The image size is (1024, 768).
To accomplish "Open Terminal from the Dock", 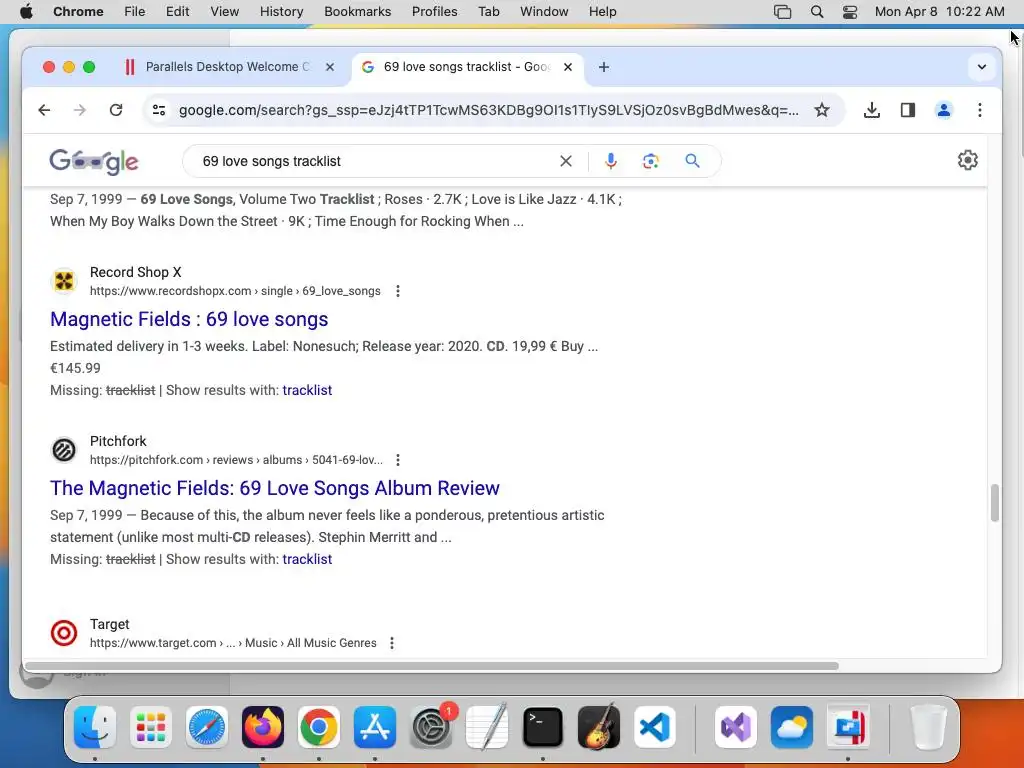I will click(543, 727).
